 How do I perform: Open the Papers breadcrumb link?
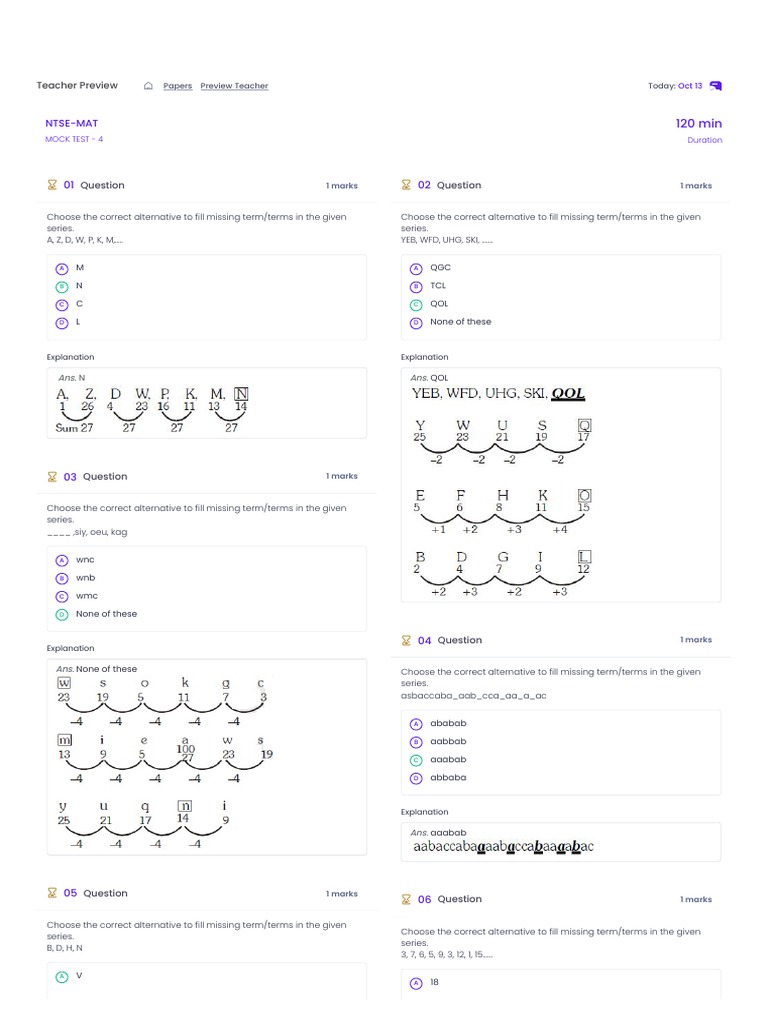(x=178, y=86)
